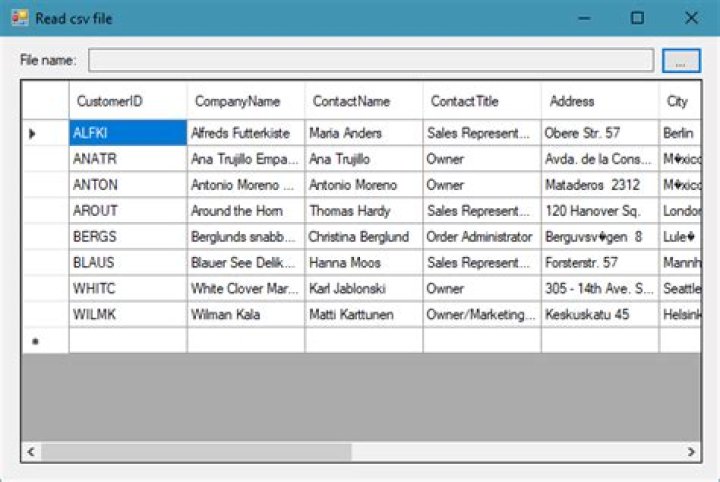Click the horizontal scrollbar thumb
Image resolution: width=720 pixels, height=482 pixels.
pos(196,452)
